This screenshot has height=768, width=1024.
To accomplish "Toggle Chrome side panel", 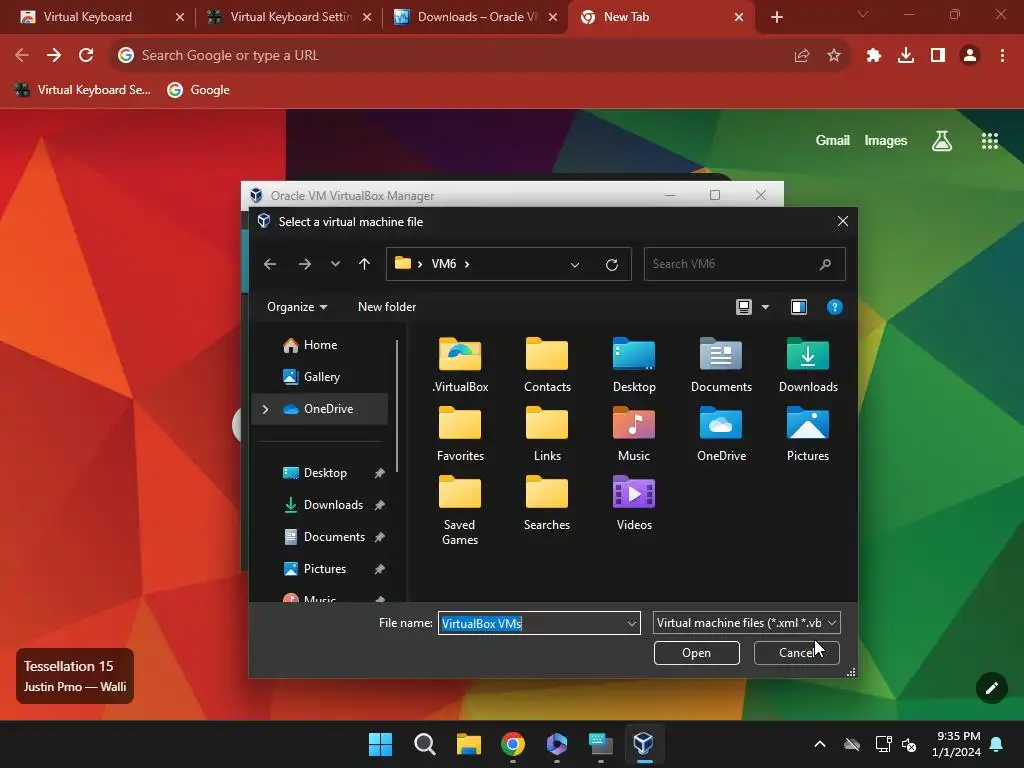I will point(938,56).
